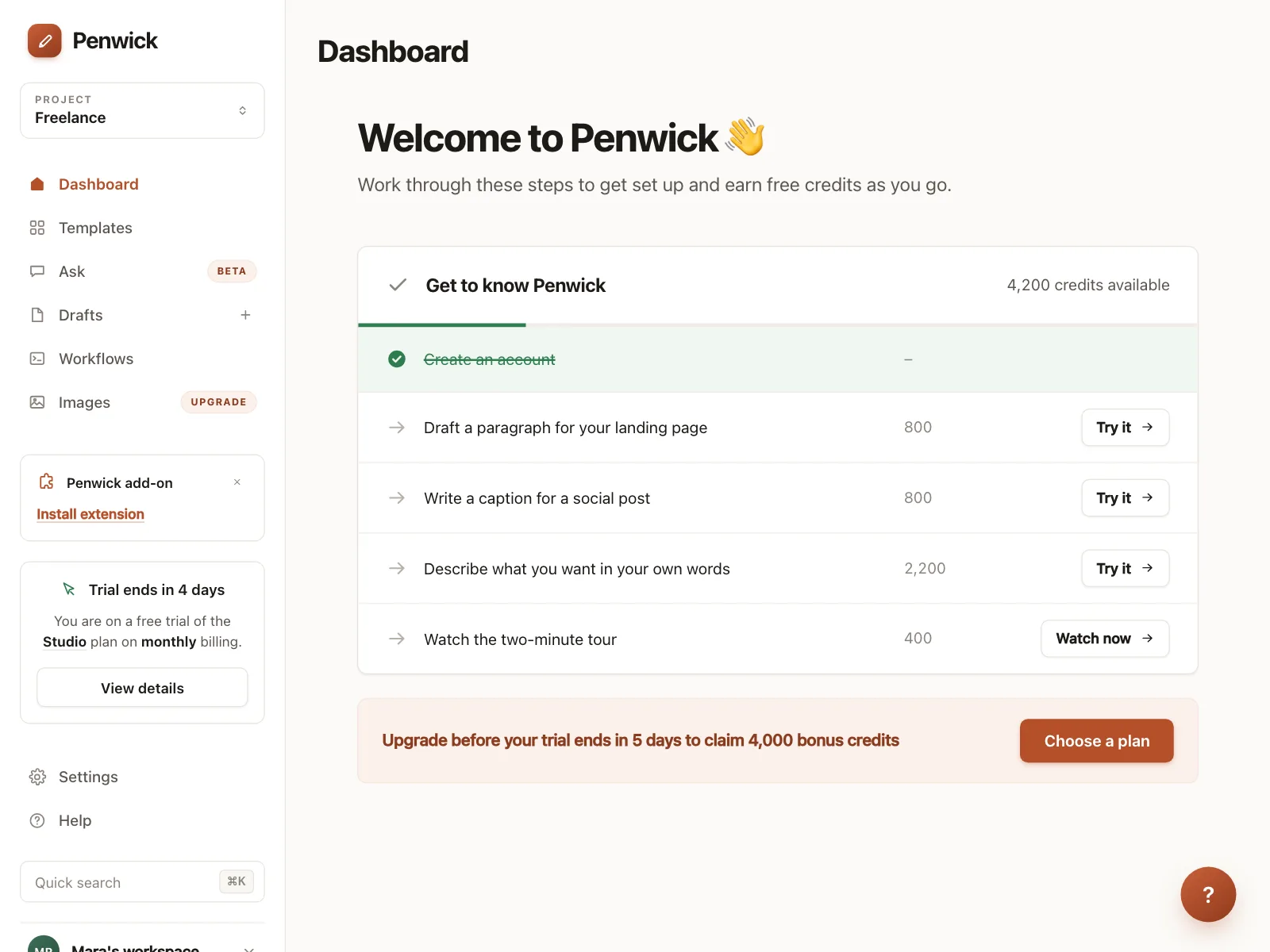Collapse Get to know Penwick section
The width and height of the screenshot is (1270, 952).
tap(778, 285)
